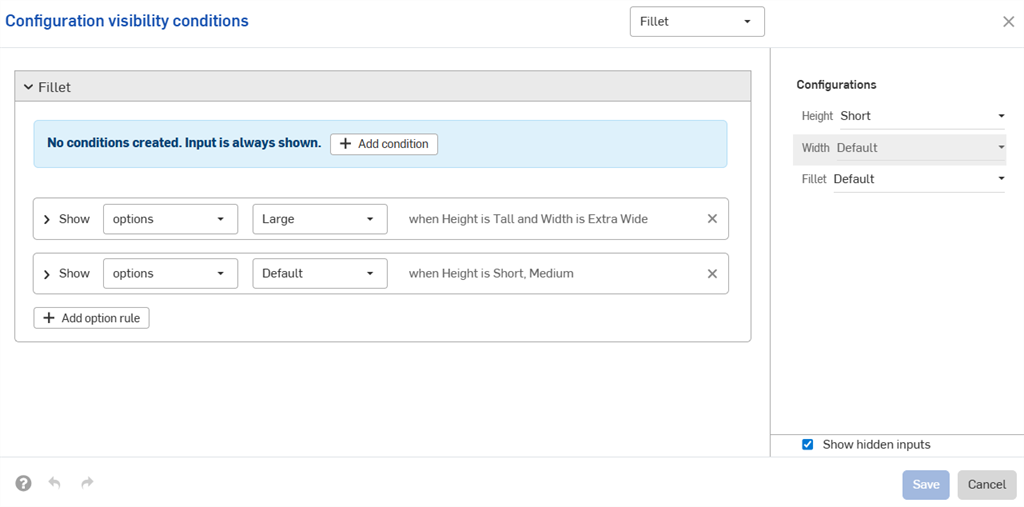Open the Width configuration dropdown
Viewport: 1024px width, 507px height.
click(921, 148)
